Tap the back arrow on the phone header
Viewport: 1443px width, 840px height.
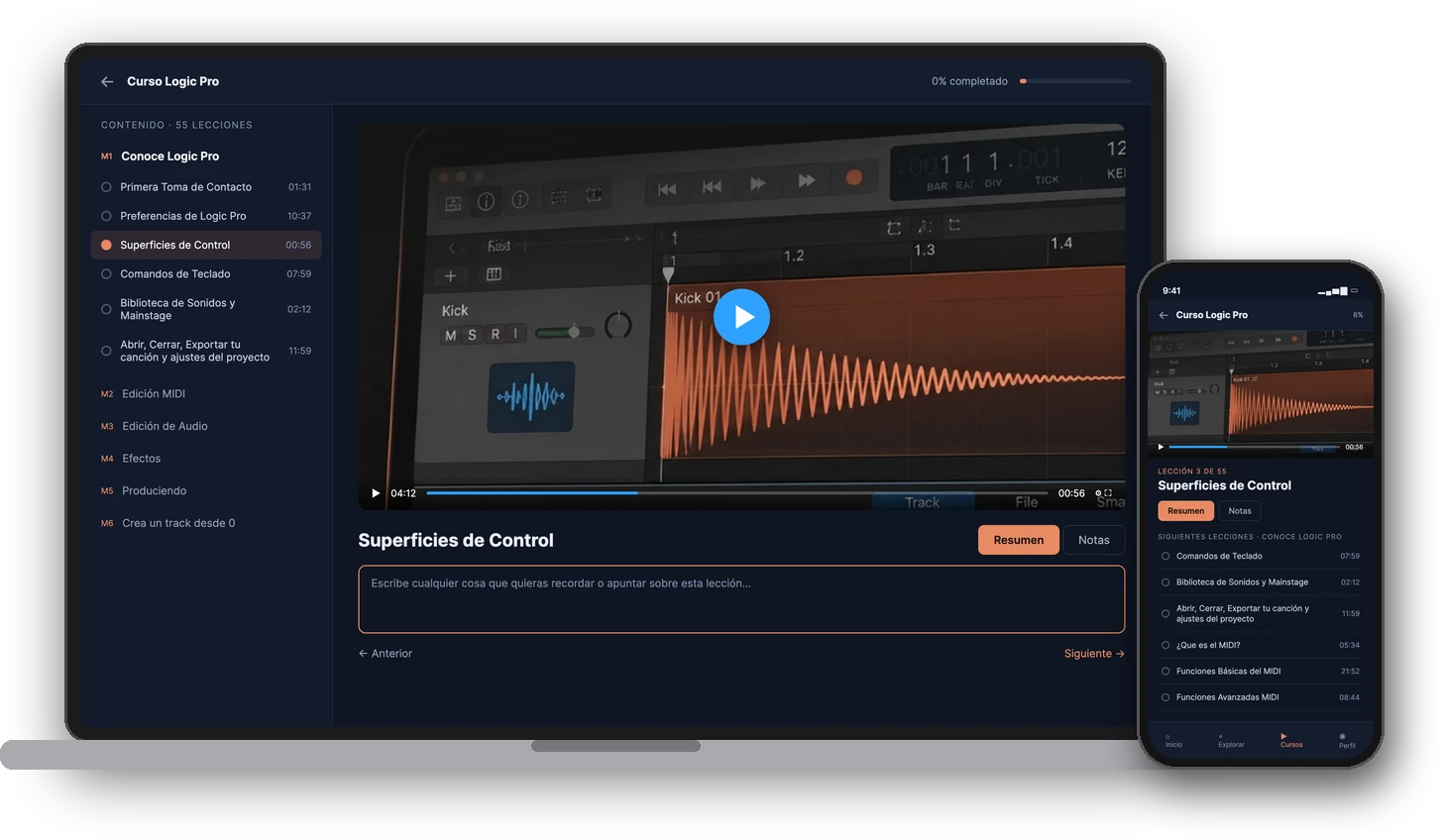coord(1164,315)
